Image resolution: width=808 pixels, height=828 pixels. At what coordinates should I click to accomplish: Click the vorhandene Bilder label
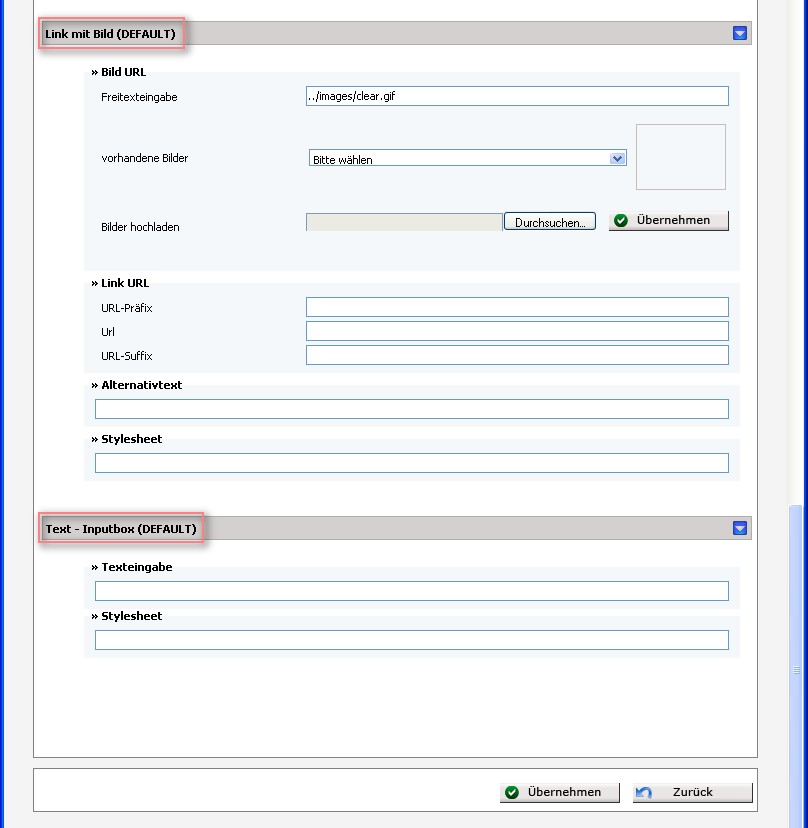145,158
